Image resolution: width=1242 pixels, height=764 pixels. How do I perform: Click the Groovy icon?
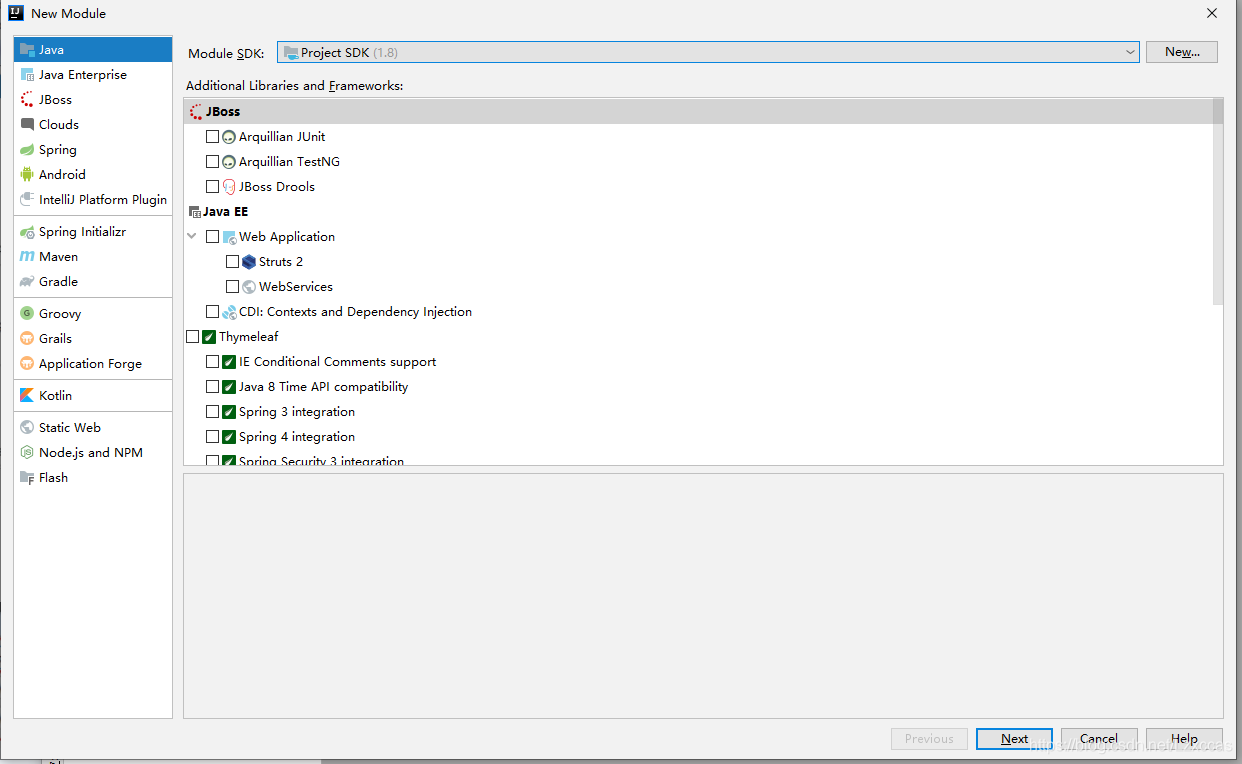click(27, 313)
